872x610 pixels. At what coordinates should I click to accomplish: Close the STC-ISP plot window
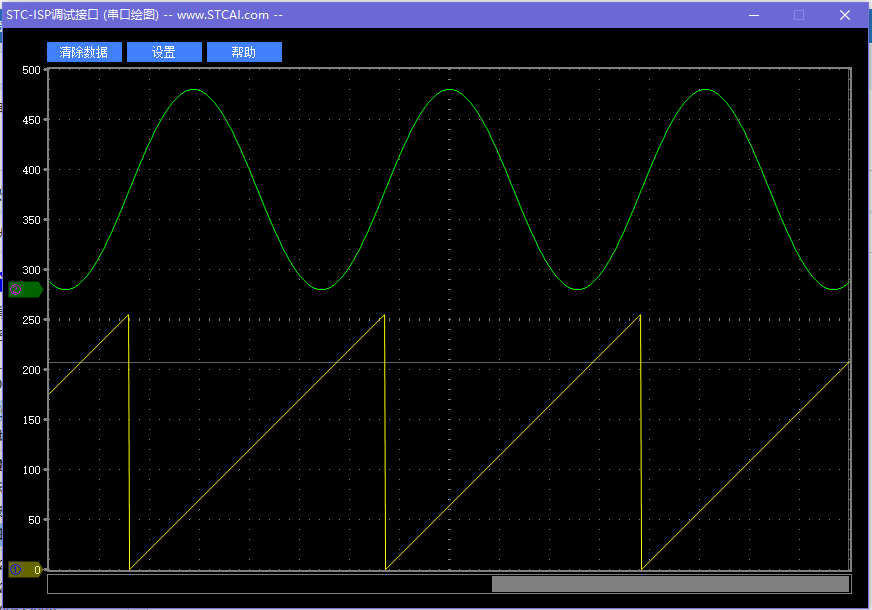(845, 15)
